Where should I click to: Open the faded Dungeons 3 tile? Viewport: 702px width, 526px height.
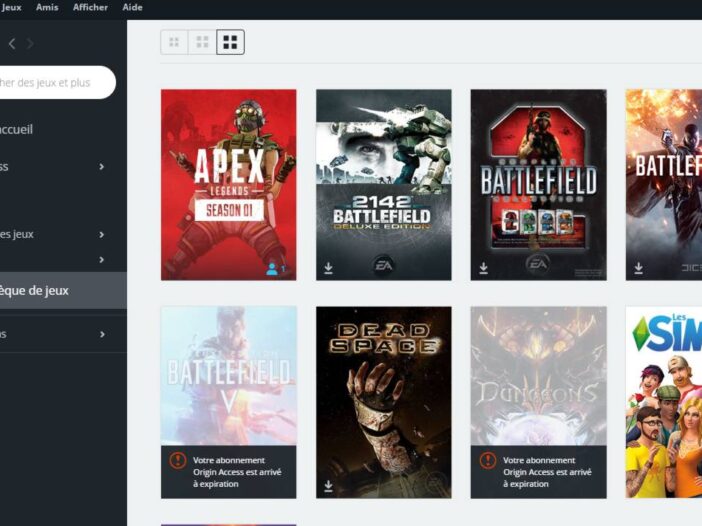click(x=539, y=376)
